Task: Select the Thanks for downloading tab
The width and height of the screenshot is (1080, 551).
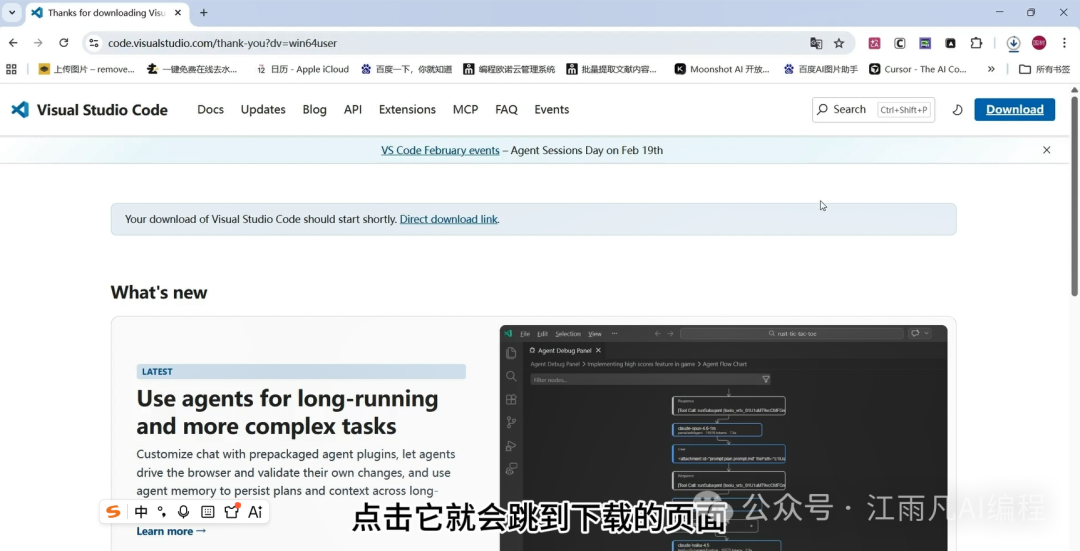Action: click(x=107, y=12)
